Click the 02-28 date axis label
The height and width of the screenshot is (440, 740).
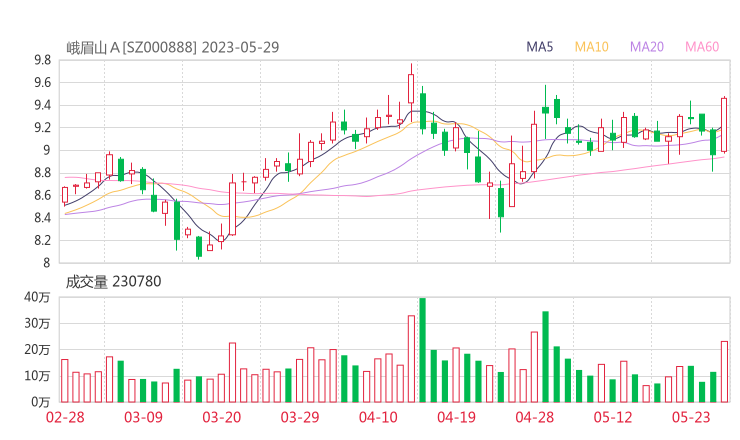point(65,417)
